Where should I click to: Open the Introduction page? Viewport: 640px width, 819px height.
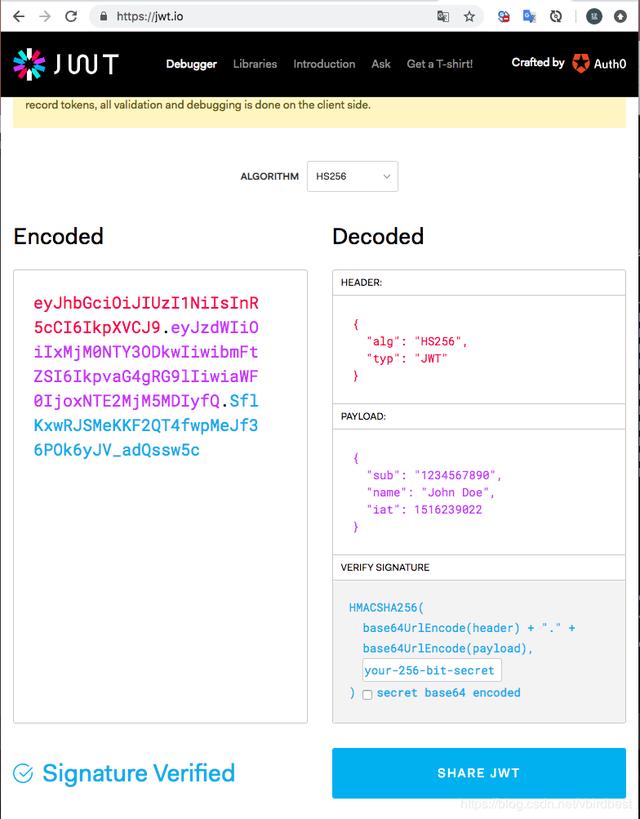pos(324,64)
